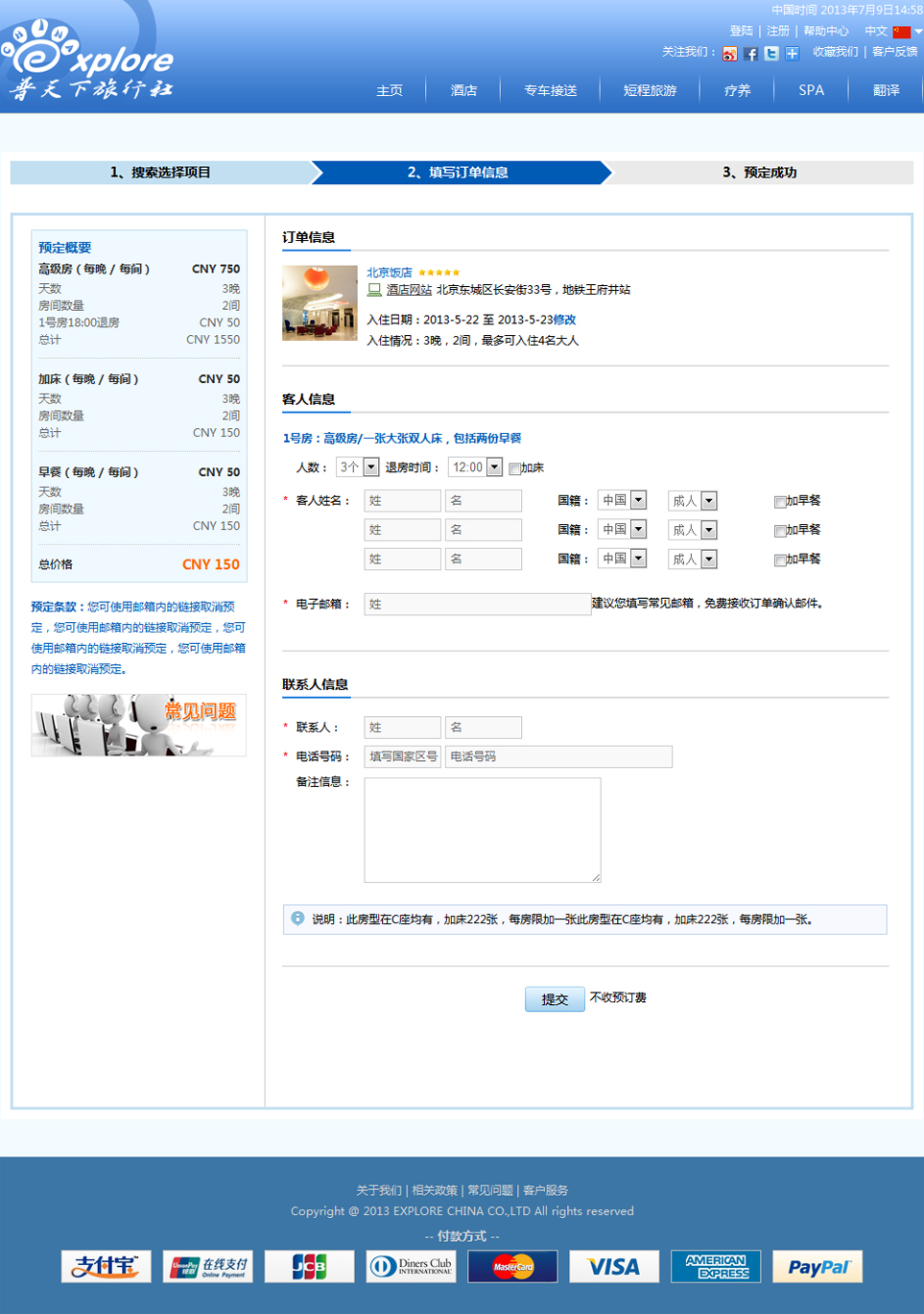Screen dimensions: 924x1314
Task: Select the Diners Club payment logo
Action: [x=412, y=1266]
